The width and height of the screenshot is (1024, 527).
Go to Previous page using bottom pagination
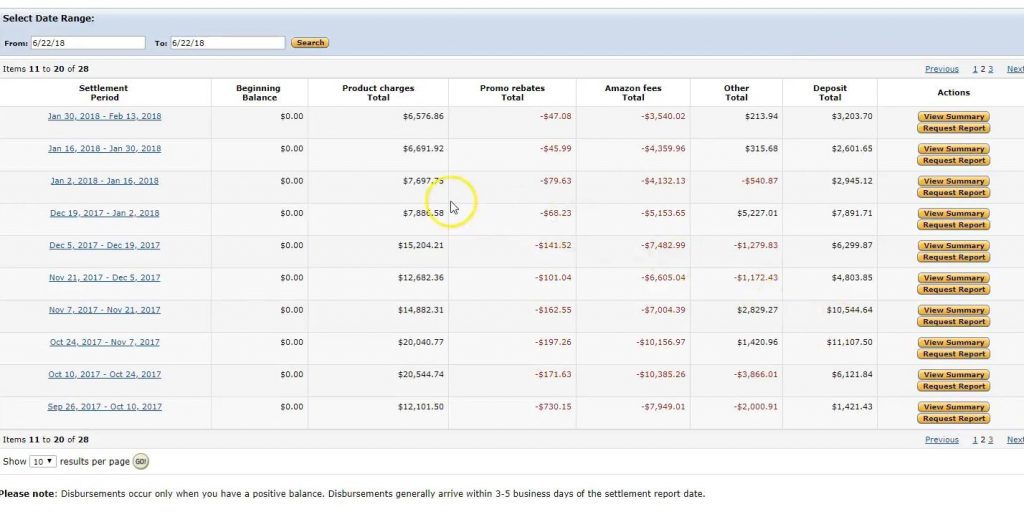[x=941, y=440]
